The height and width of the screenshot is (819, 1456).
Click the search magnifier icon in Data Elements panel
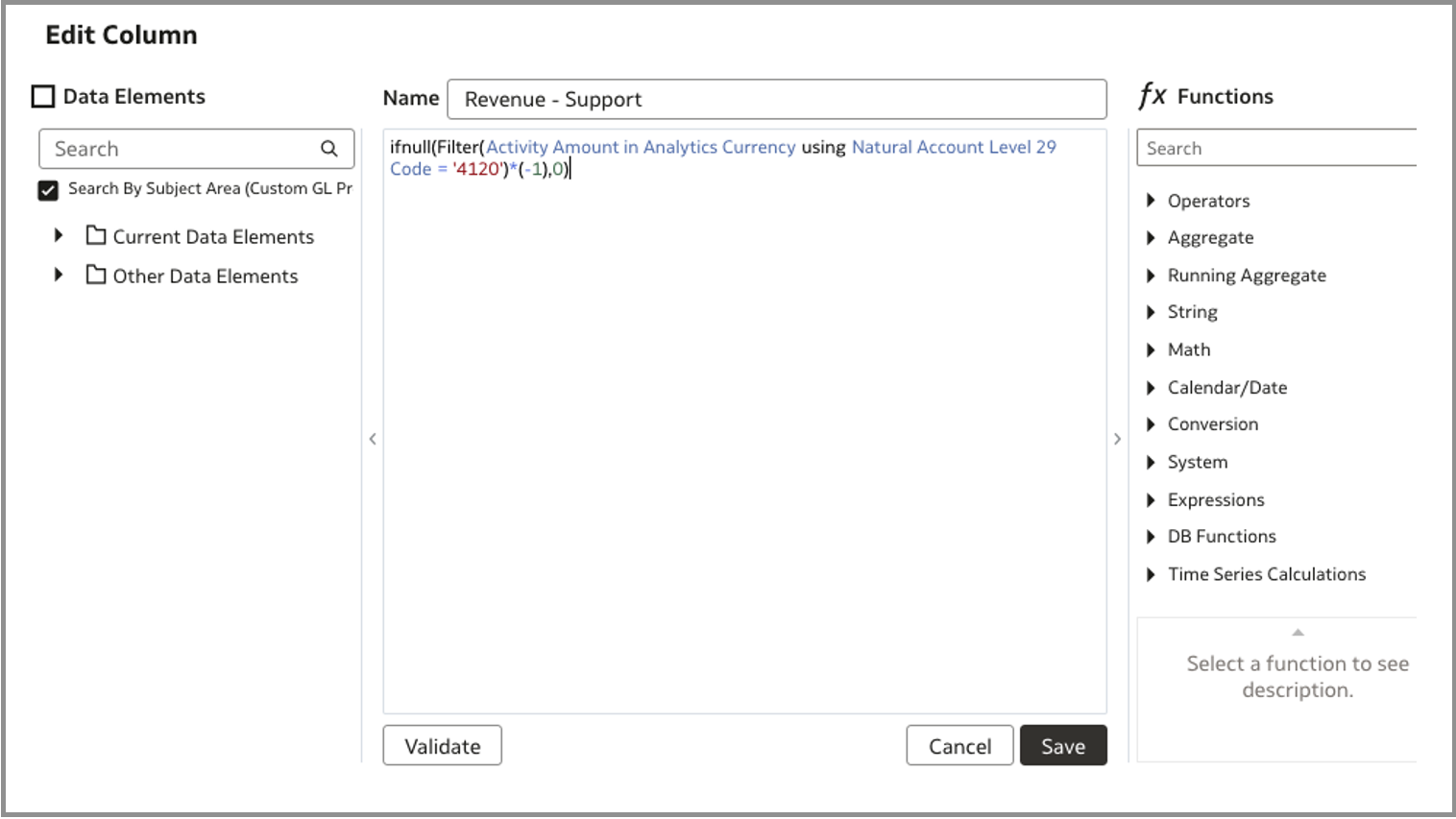(328, 149)
